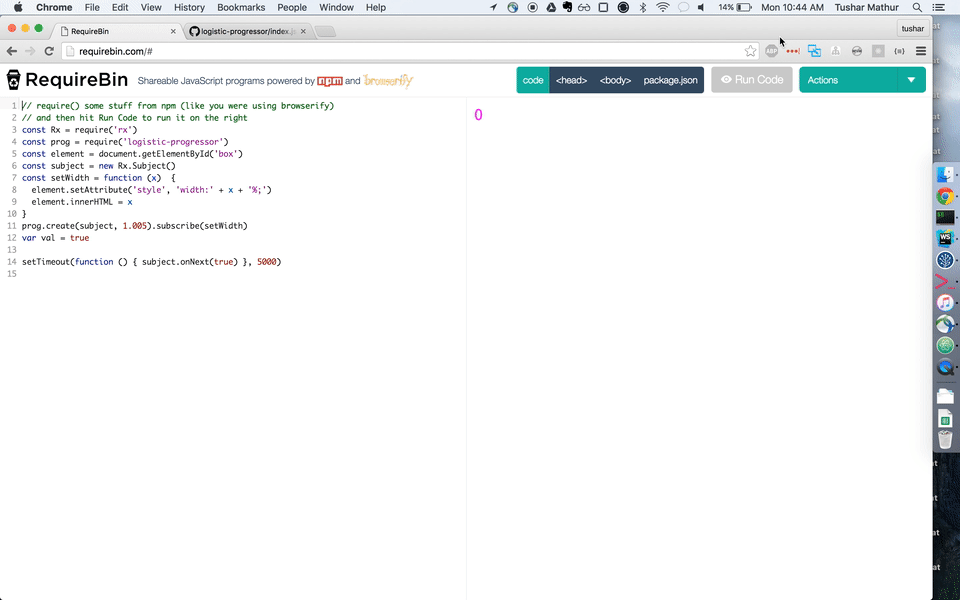Click the volume icon in menu bar
Image resolution: width=960 pixels, height=600 pixels.
pyautogui.click(x=700, y=7)
